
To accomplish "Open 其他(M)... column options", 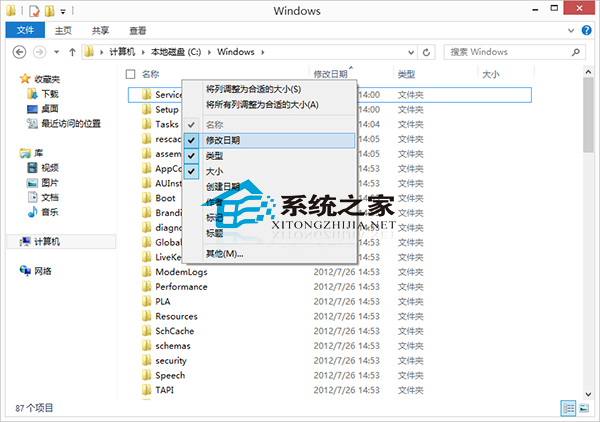I will [x=269, y=254].
